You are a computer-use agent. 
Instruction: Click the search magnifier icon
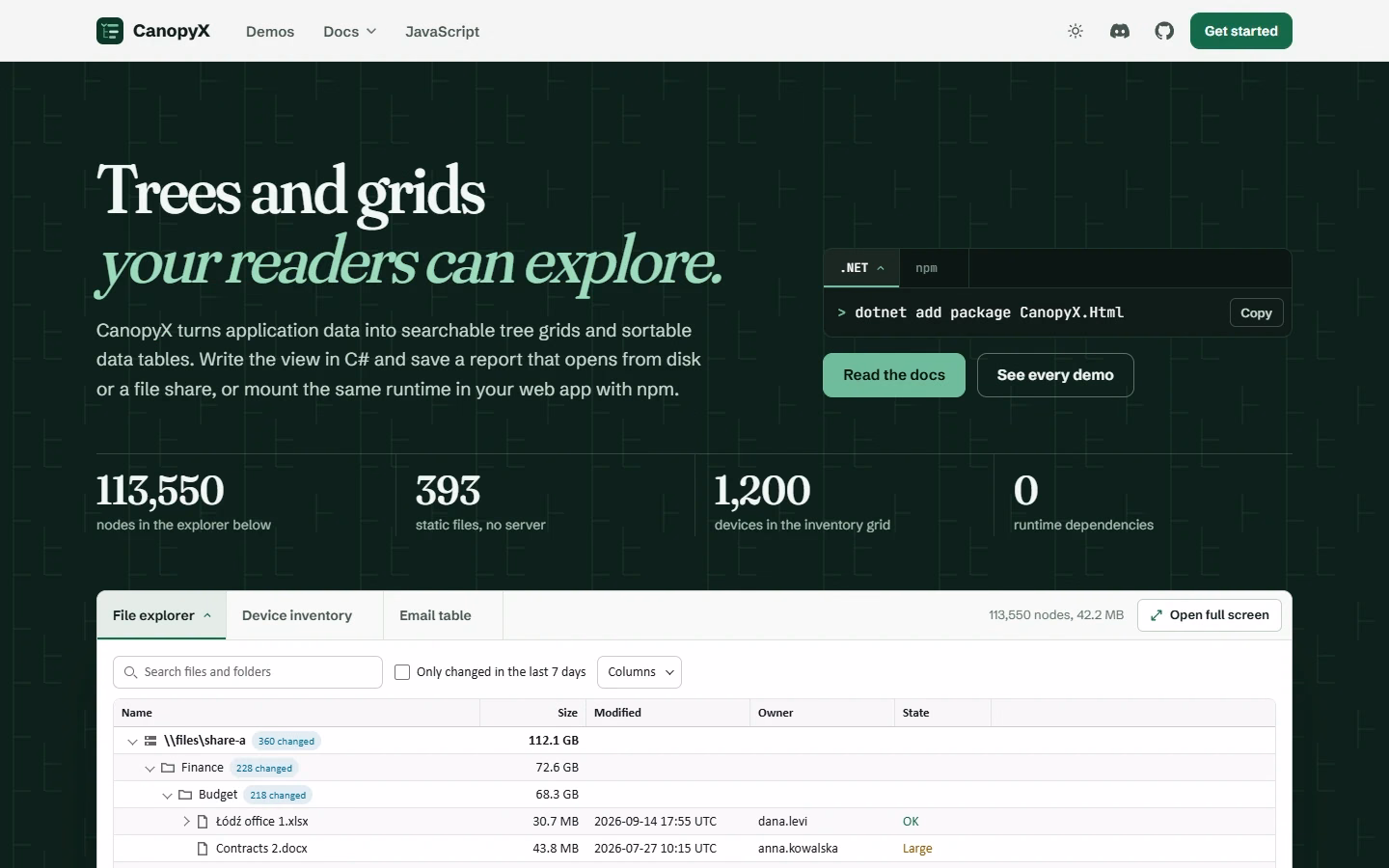click(130, 672)
